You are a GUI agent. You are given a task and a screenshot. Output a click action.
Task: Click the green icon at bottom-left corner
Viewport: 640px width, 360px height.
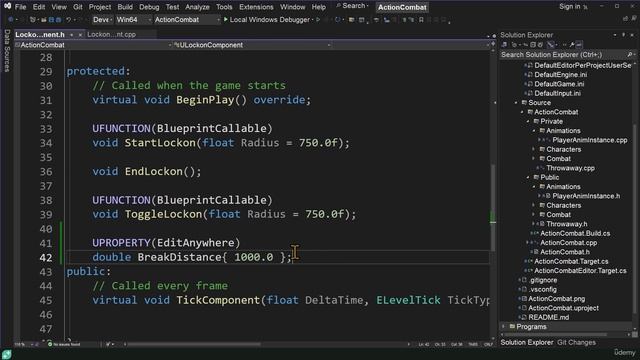click(x=7, y=354)
